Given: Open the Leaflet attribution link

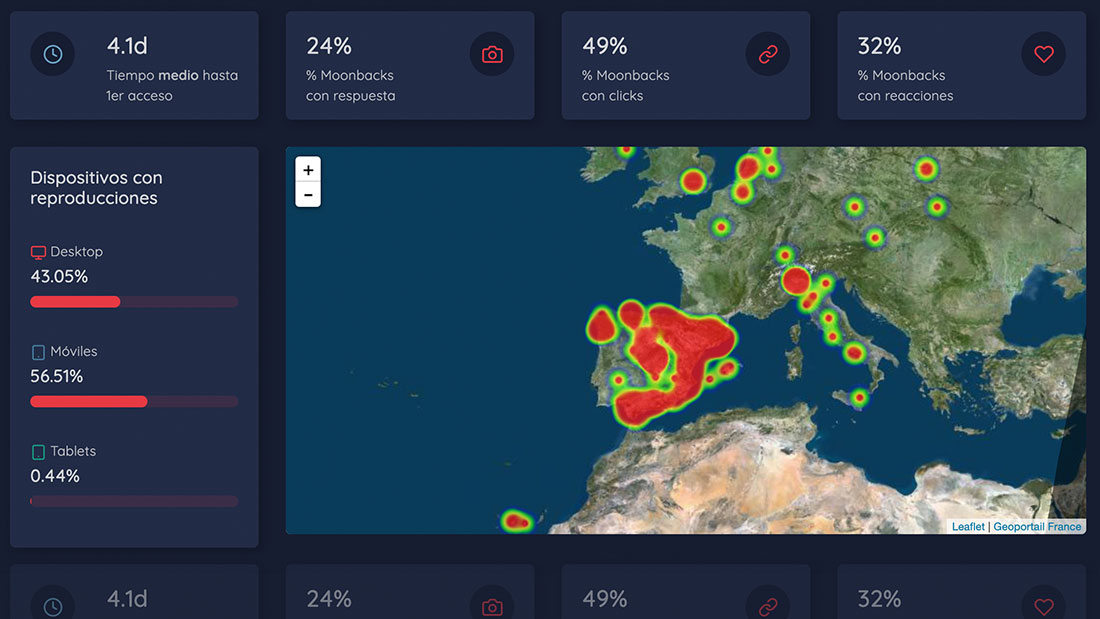Looking at the screenshot, I should (967, 526).
